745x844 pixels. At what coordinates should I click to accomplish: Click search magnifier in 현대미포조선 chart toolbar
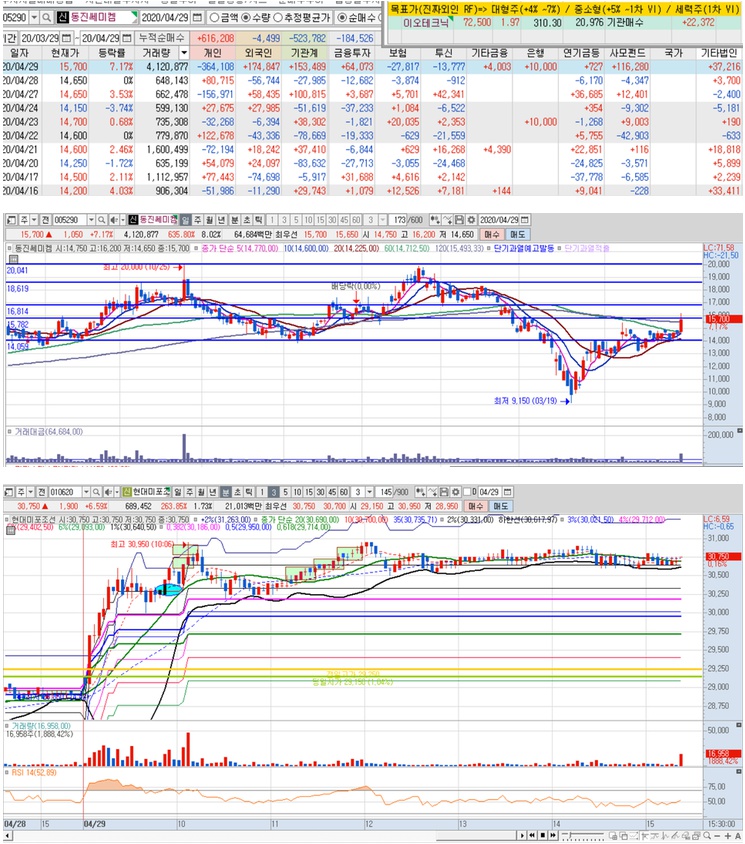96,492
